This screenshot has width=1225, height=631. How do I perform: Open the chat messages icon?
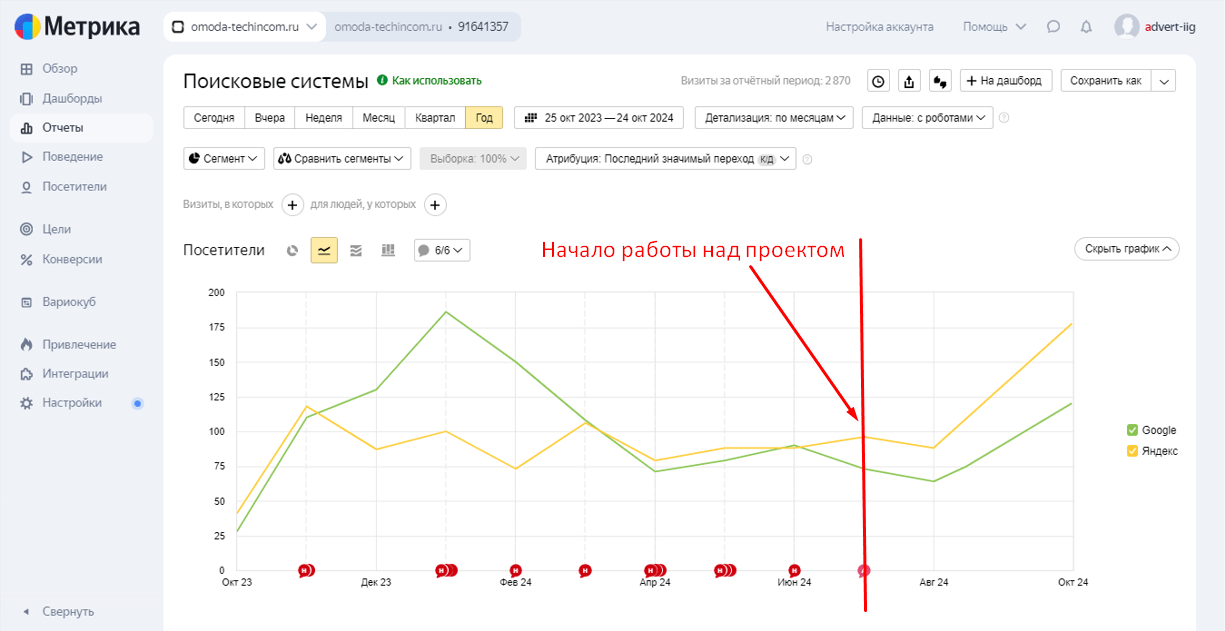(1053, 27)
